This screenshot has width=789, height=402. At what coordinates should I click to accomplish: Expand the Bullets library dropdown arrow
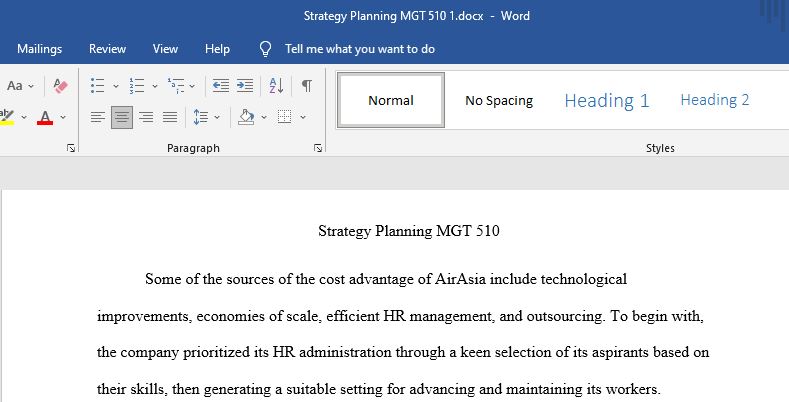(x=116, y=86)
